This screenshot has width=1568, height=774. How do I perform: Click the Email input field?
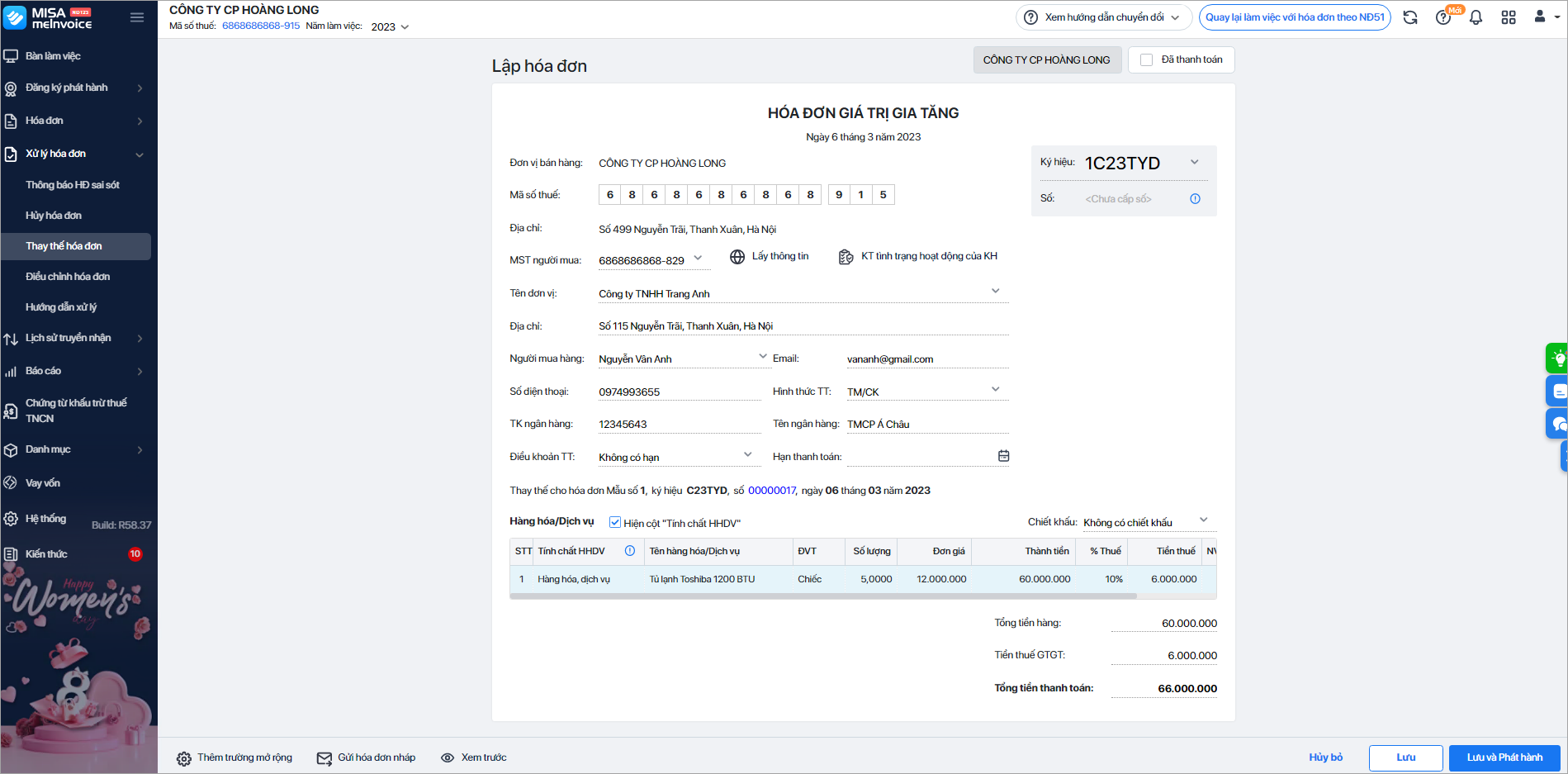pos(927,359)
